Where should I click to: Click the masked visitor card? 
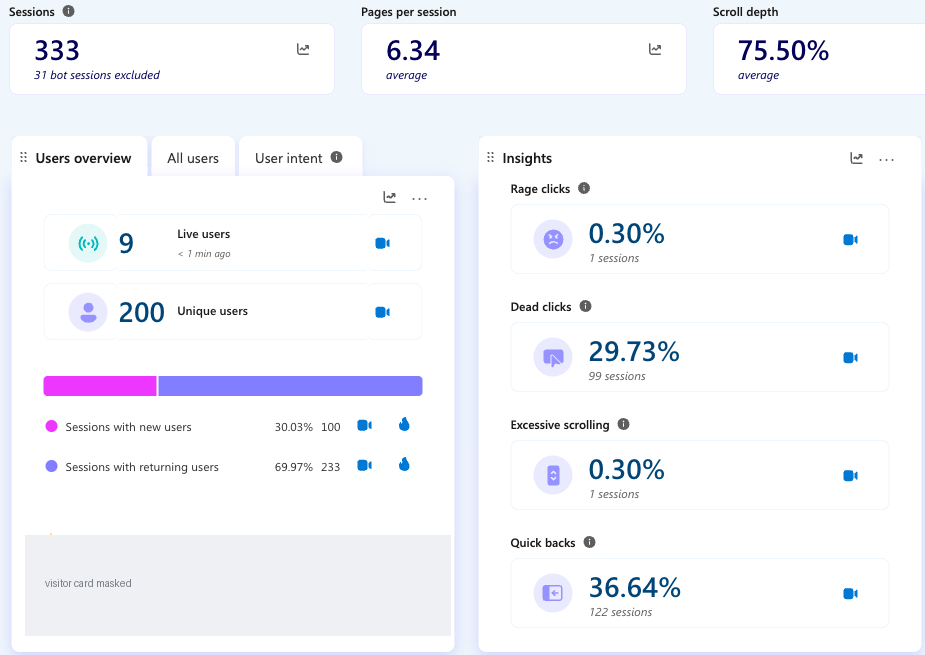click(x=238, y=585)
